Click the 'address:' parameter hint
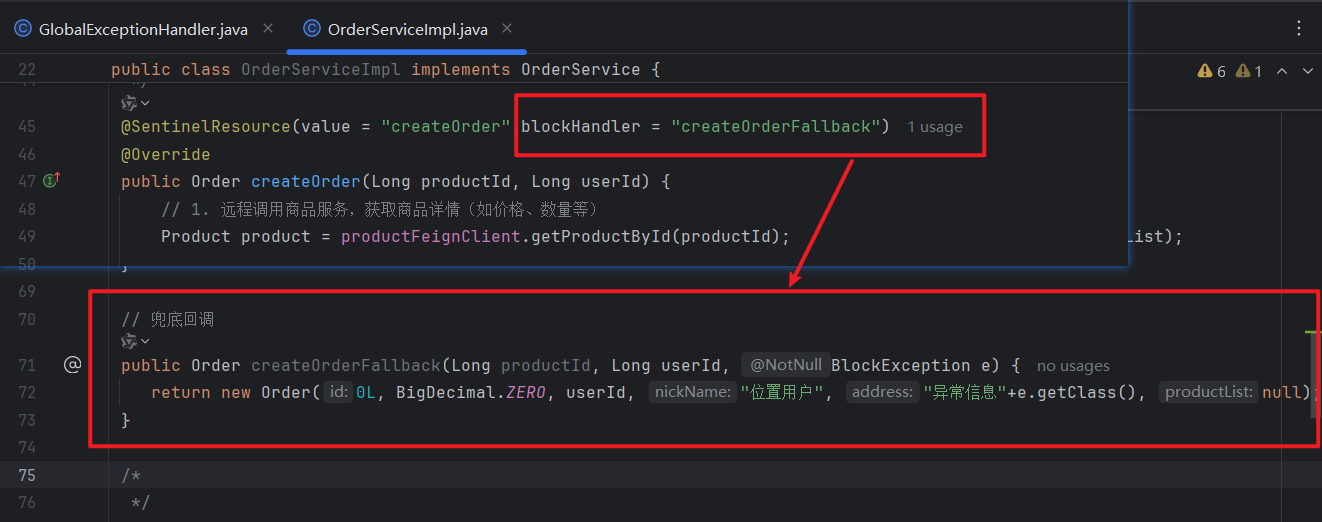This screenshot has height=522, width=1322. point(882,392)
